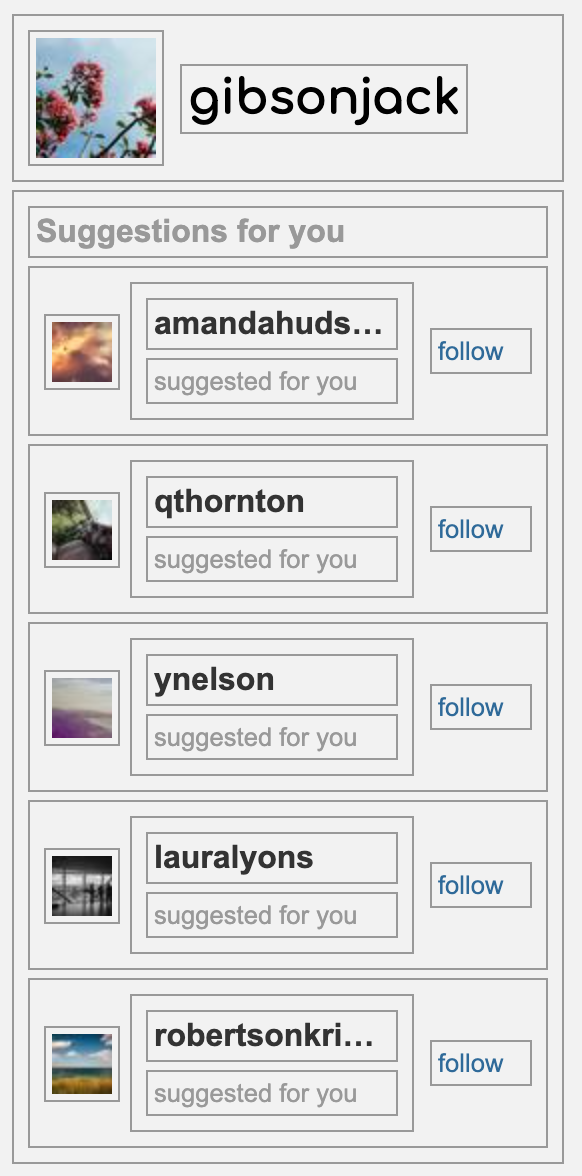Screen dimensions: 582x1176
Task: Open gibsonjack's flower profile picture
Action: pos(96,98)
